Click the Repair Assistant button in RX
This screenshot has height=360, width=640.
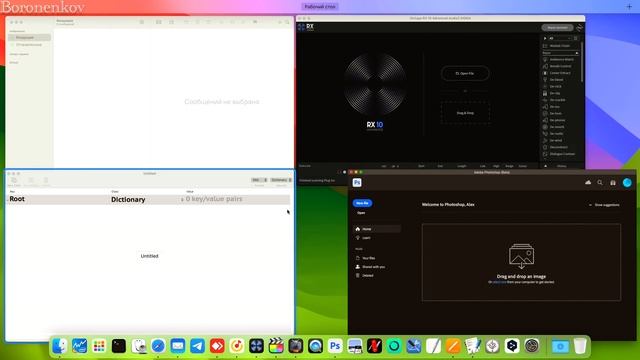[x=557, y=27]
